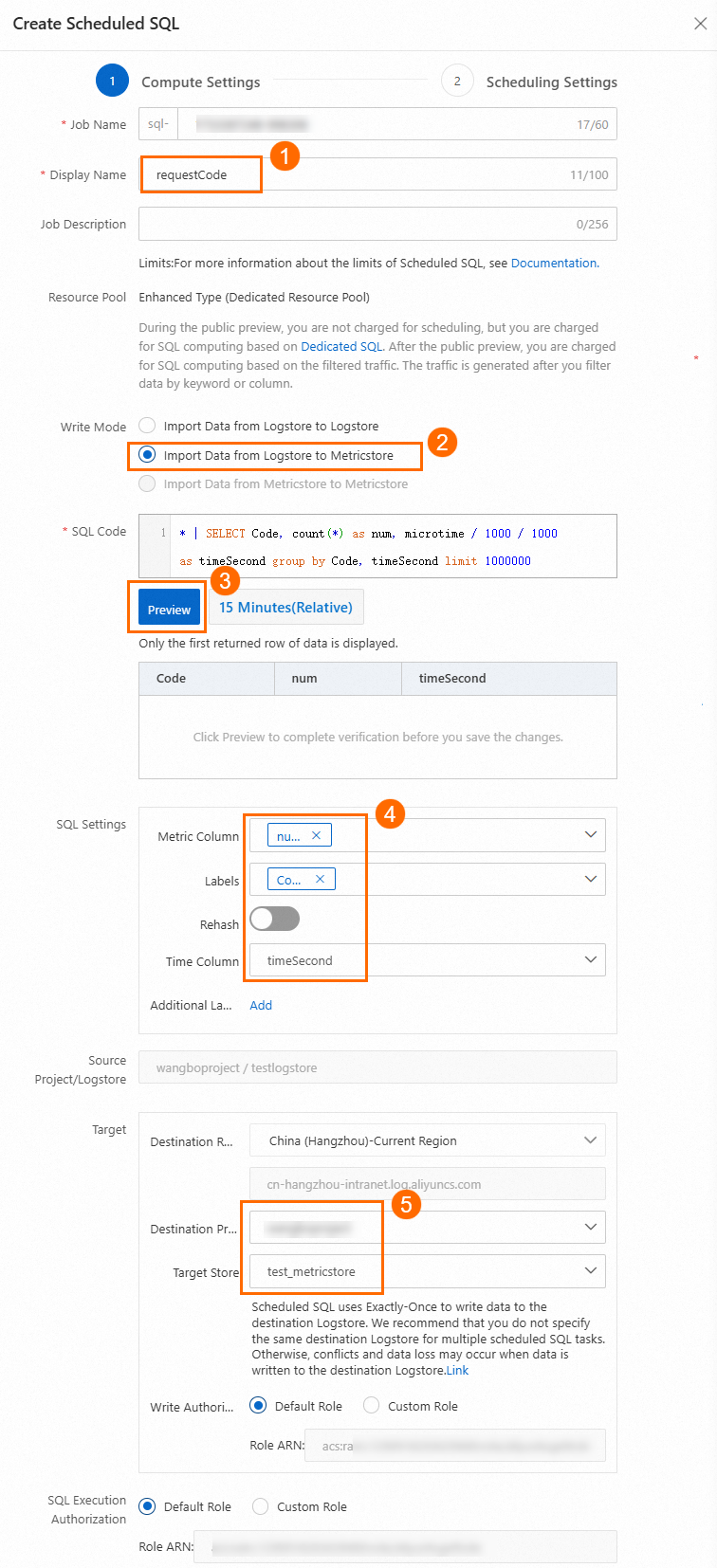The height and width of the screenshot is (1568, 717).
Task: Remove the num tag from Metric Column
Action: click(x=316, y=835)
